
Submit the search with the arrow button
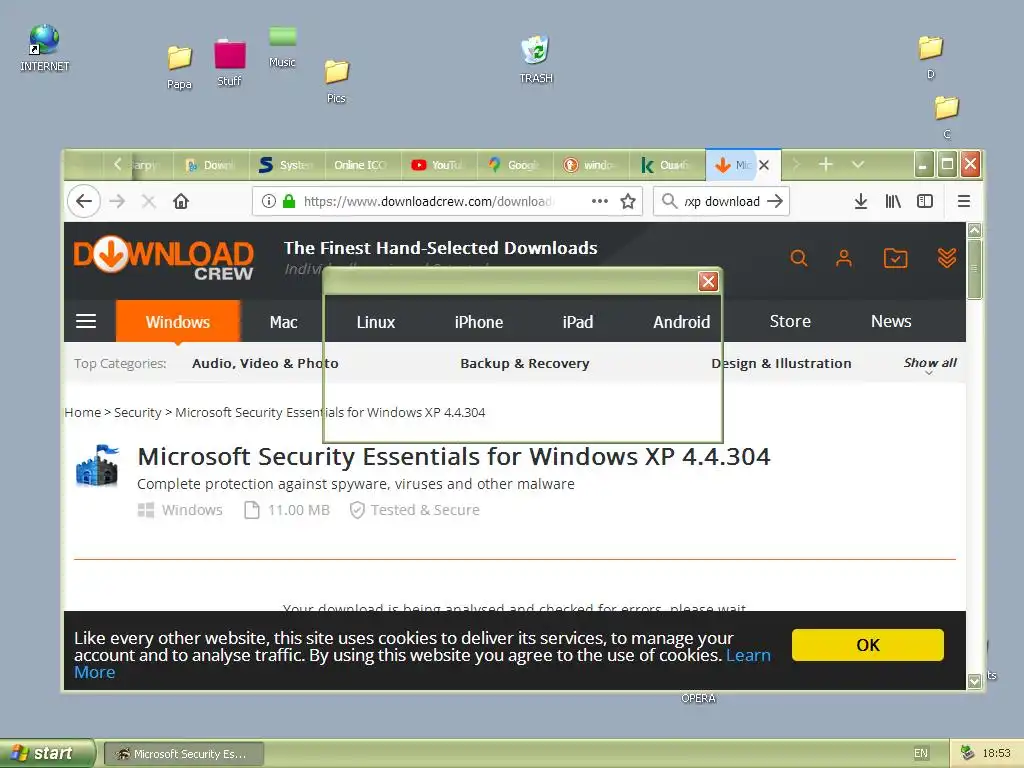click(775, 201)
